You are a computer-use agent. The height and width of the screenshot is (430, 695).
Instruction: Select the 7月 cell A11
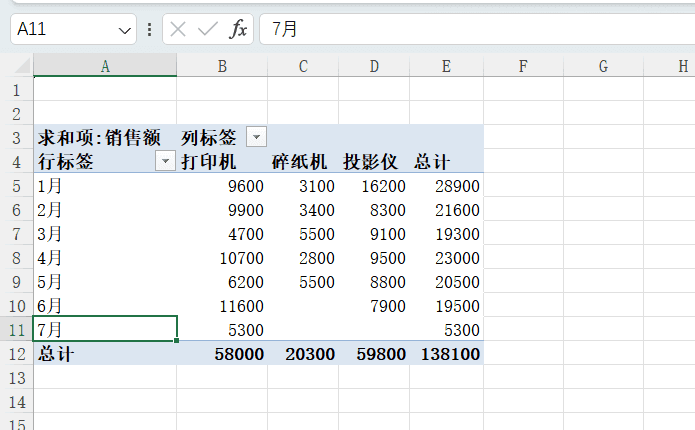105,329
